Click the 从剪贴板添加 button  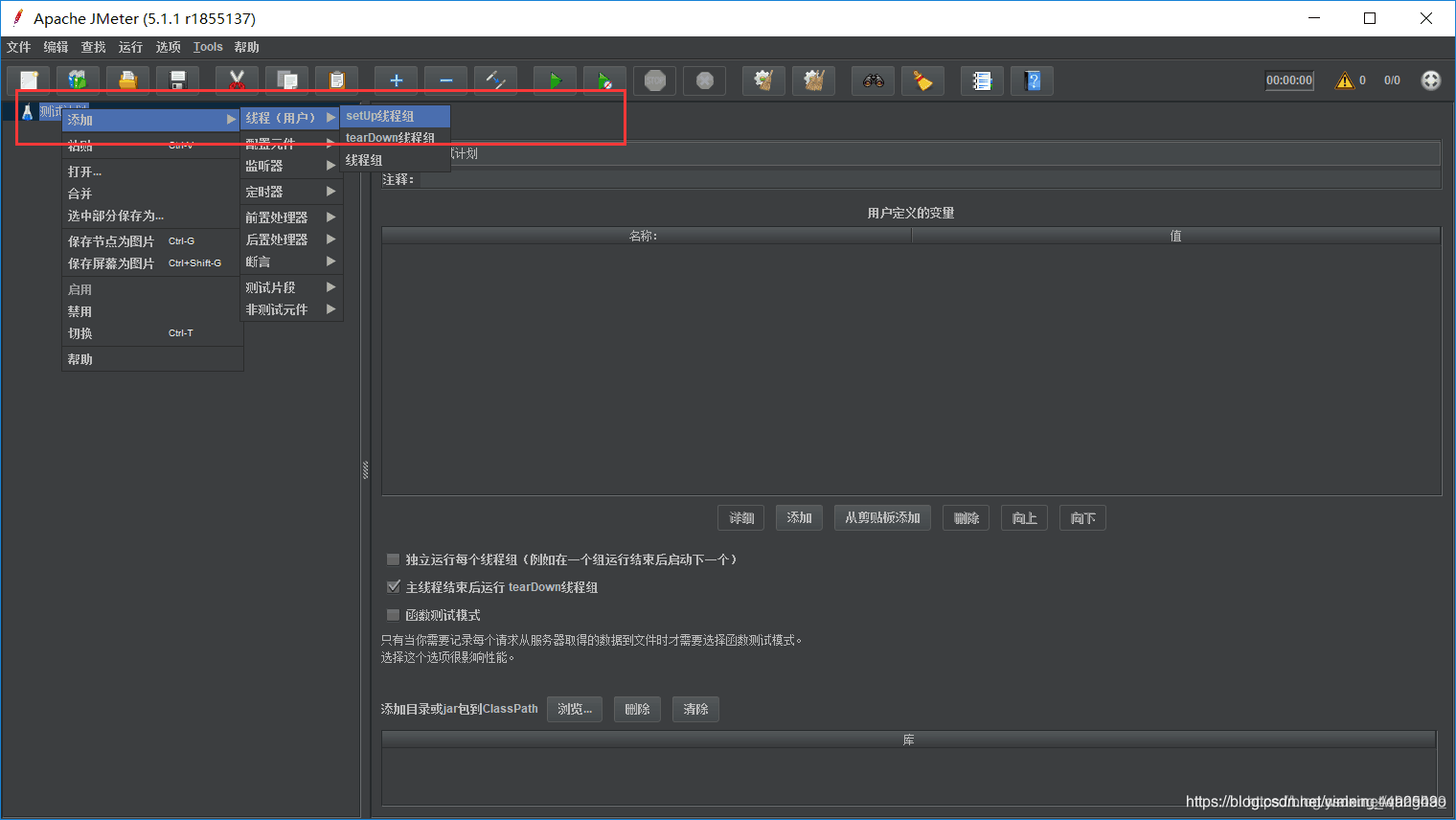tap(882, 518)
